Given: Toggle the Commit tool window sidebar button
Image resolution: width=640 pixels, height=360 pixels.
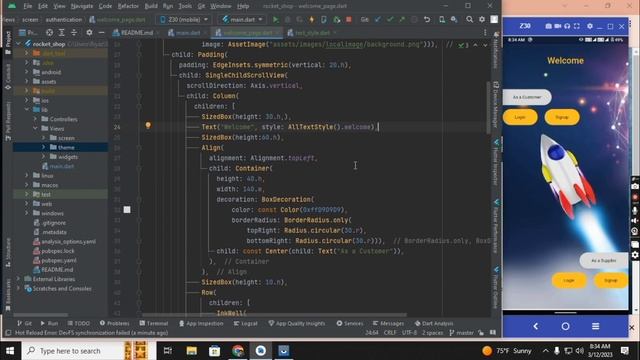Looking at the screenshot, I should 8,76.
